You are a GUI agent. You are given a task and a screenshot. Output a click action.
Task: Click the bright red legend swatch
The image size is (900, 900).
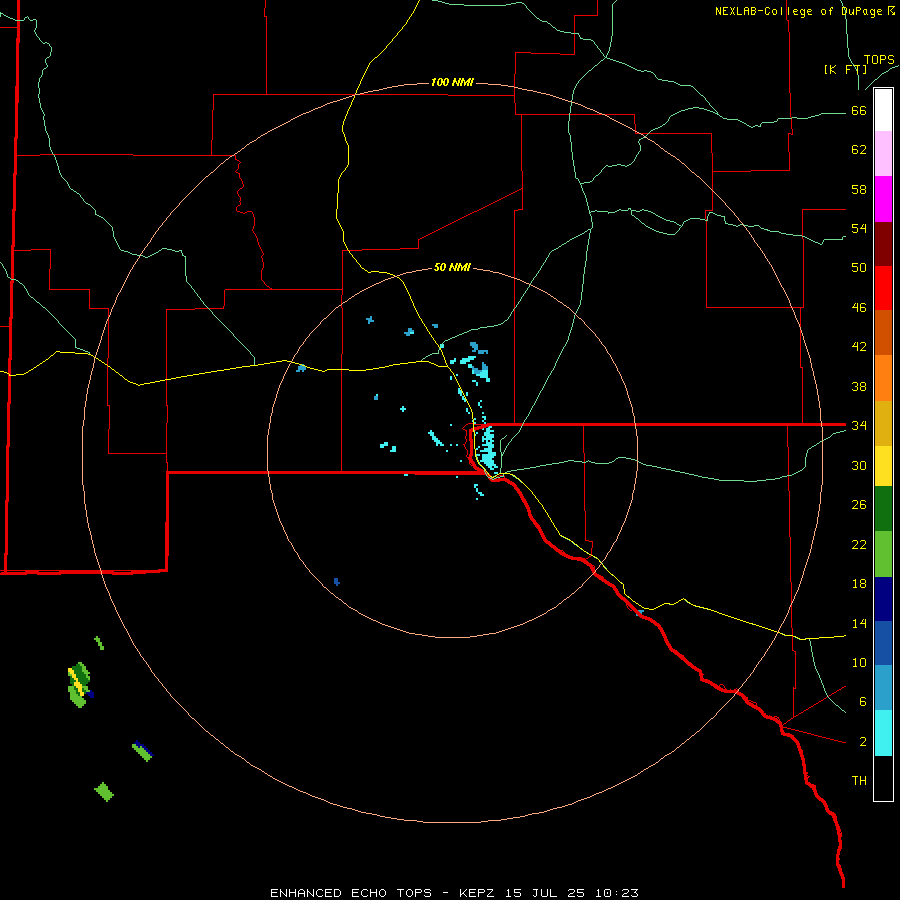pos(883,288)
